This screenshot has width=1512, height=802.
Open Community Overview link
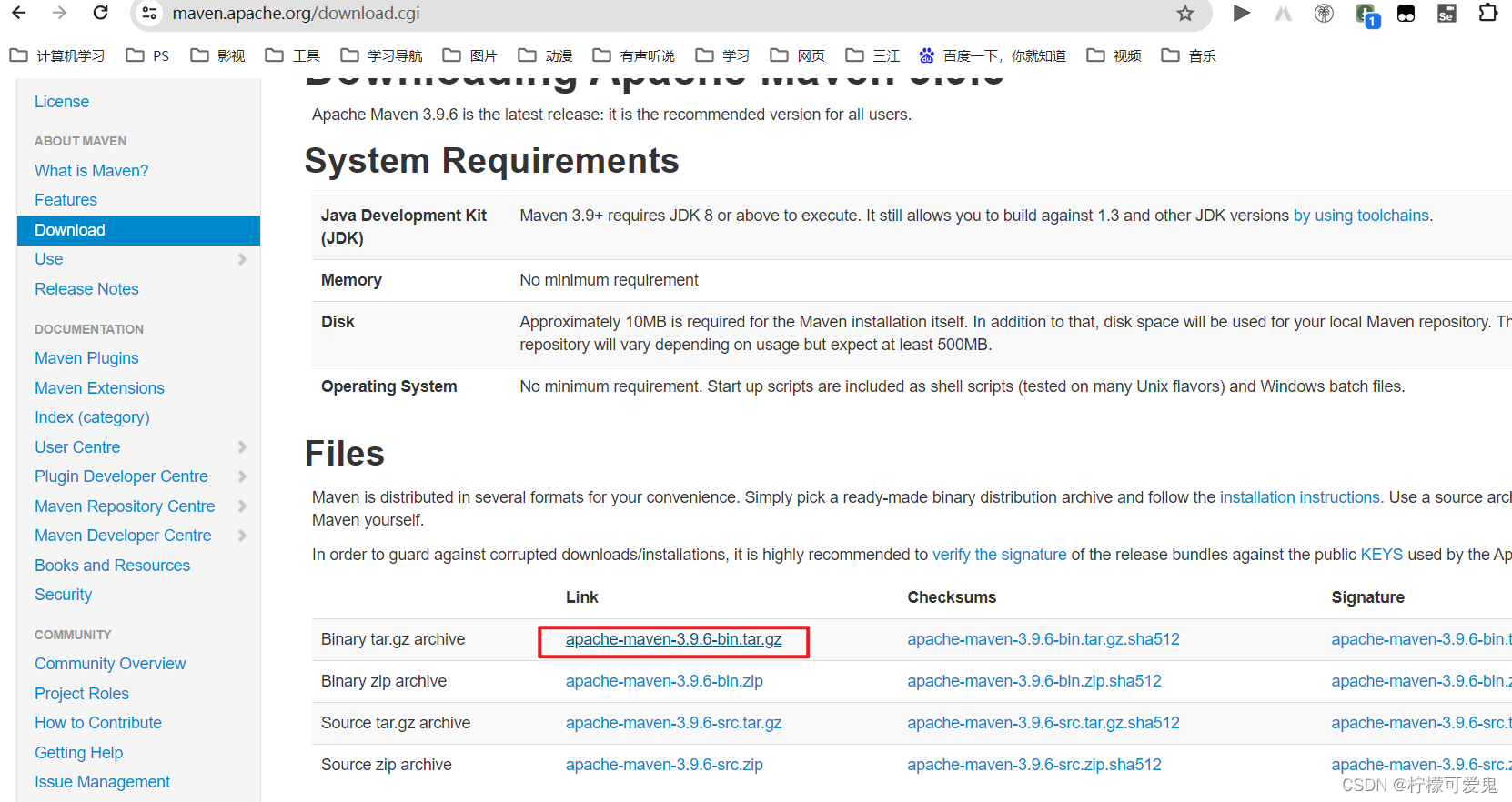point(110,664)
